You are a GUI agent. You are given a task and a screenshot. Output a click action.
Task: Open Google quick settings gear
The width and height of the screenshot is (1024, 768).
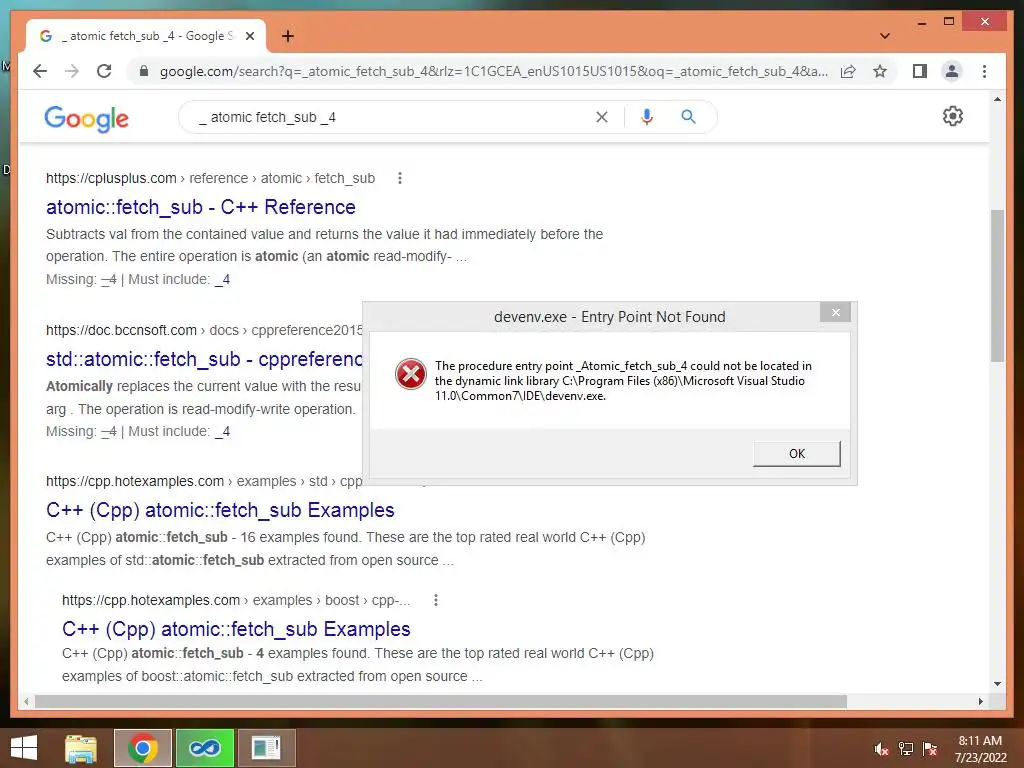pos(952,116)
